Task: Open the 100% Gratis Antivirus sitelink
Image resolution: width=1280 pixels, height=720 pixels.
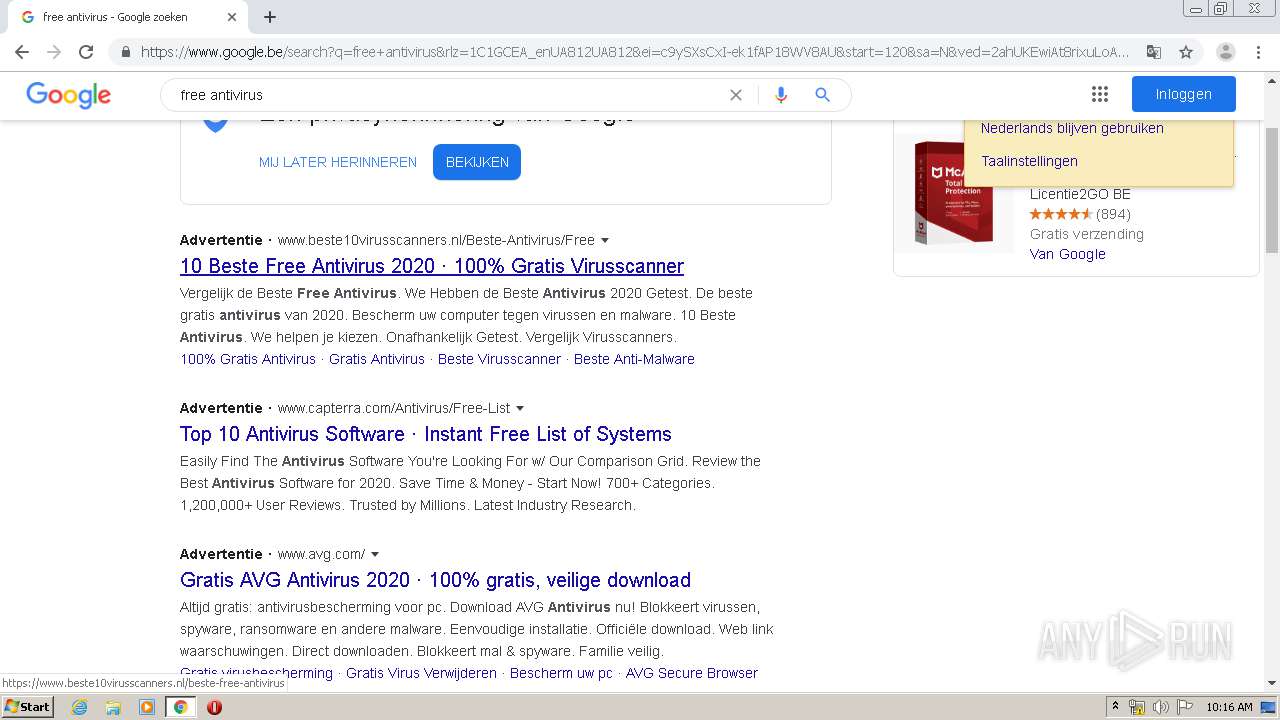Action: (248, 359)
